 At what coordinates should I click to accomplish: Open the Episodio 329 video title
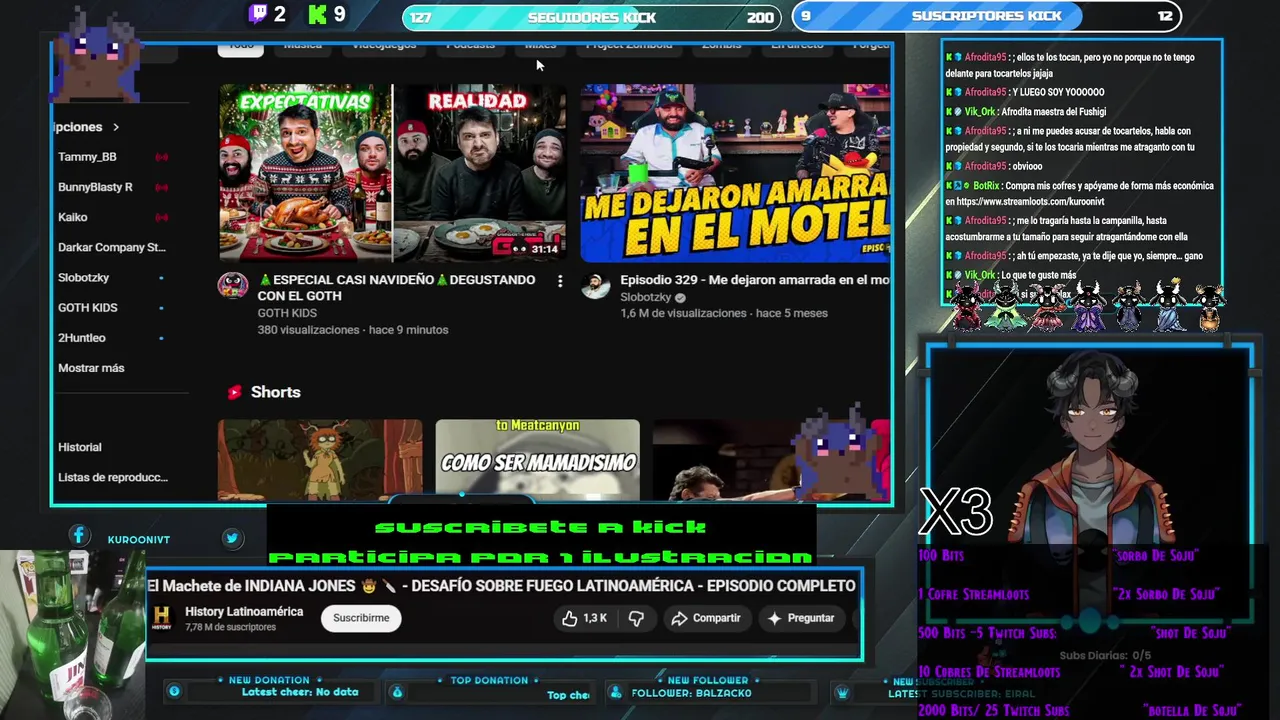(755, 280)
